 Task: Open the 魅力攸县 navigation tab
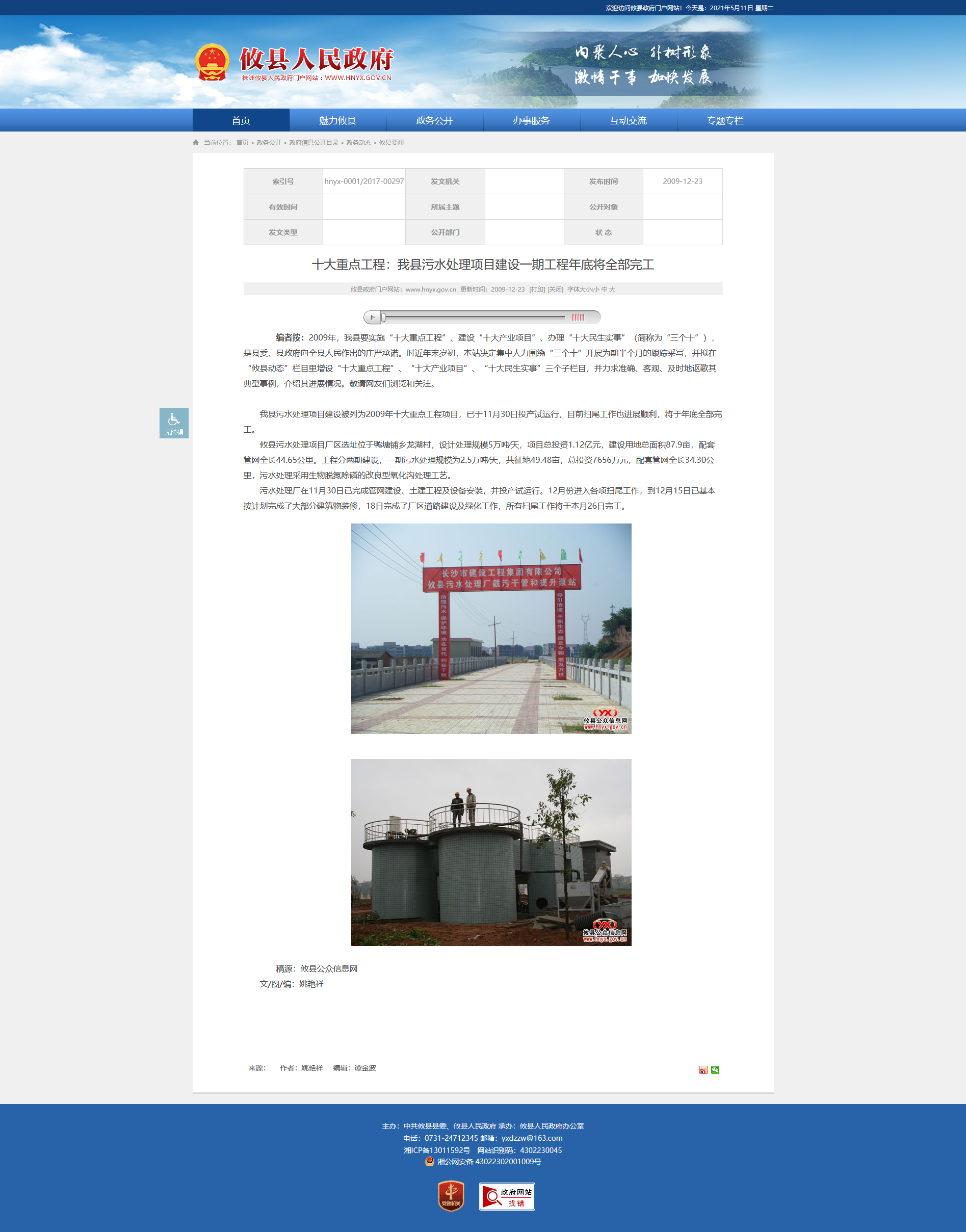point(337,120)
